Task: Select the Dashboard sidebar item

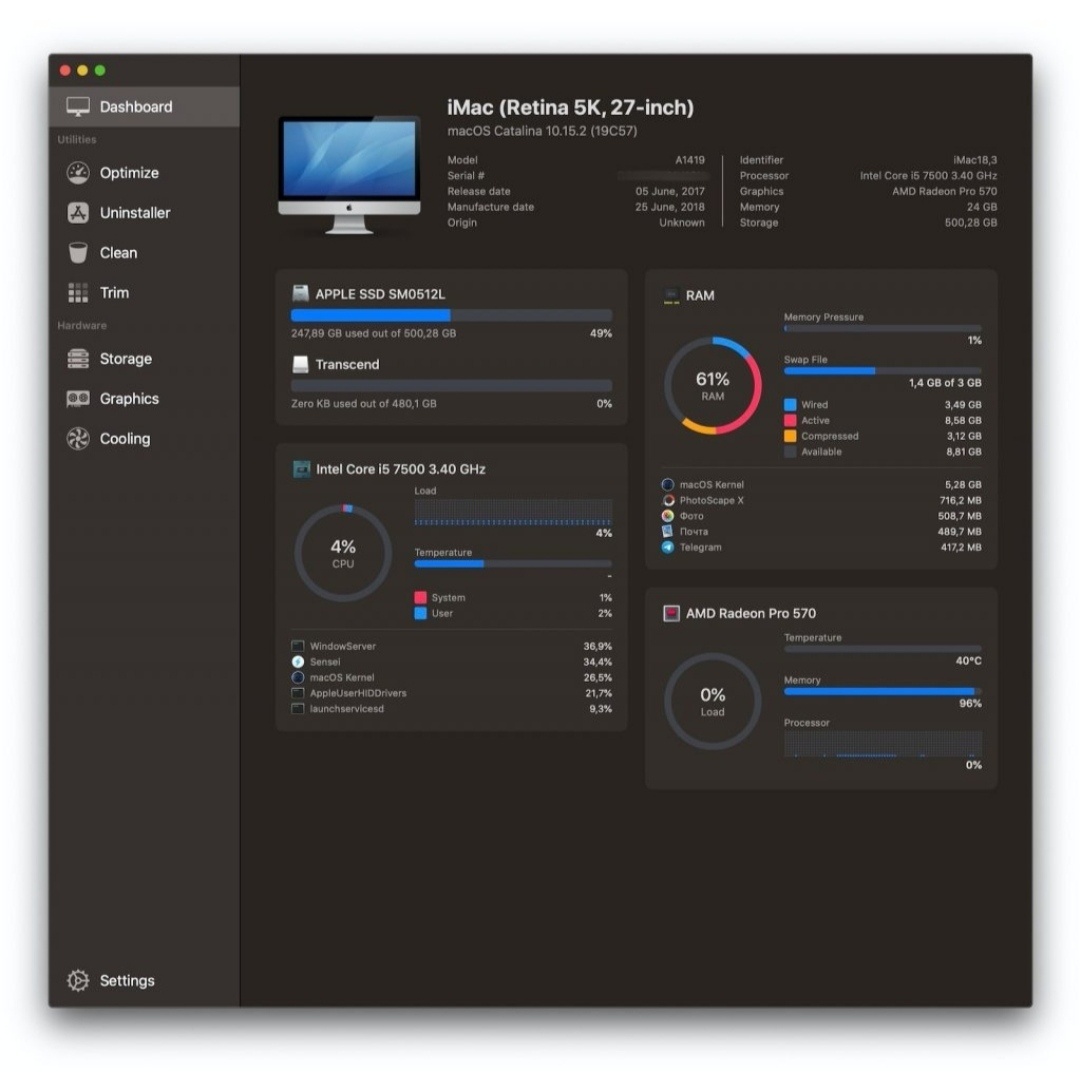Action: pyautogui.click(x=144, y=107)
